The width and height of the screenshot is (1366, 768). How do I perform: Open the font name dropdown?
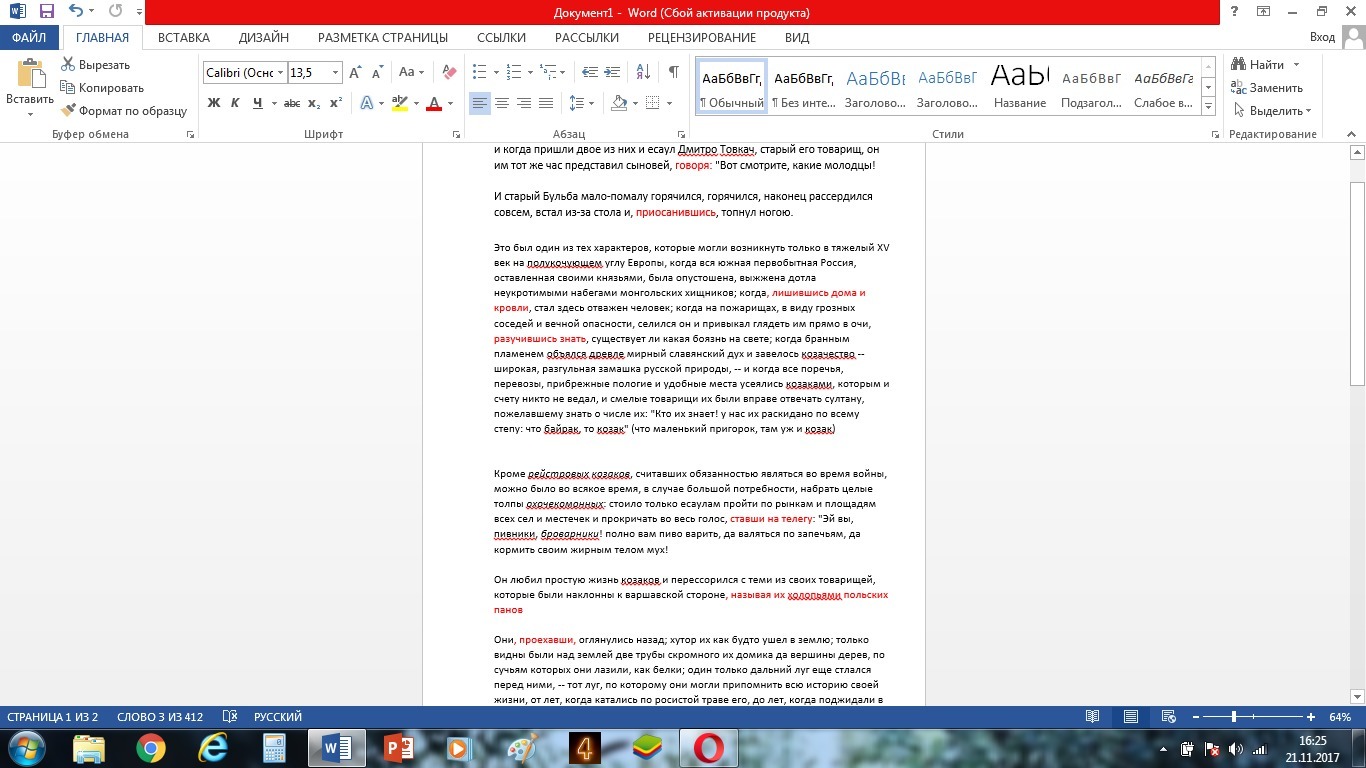click(281, 73)
